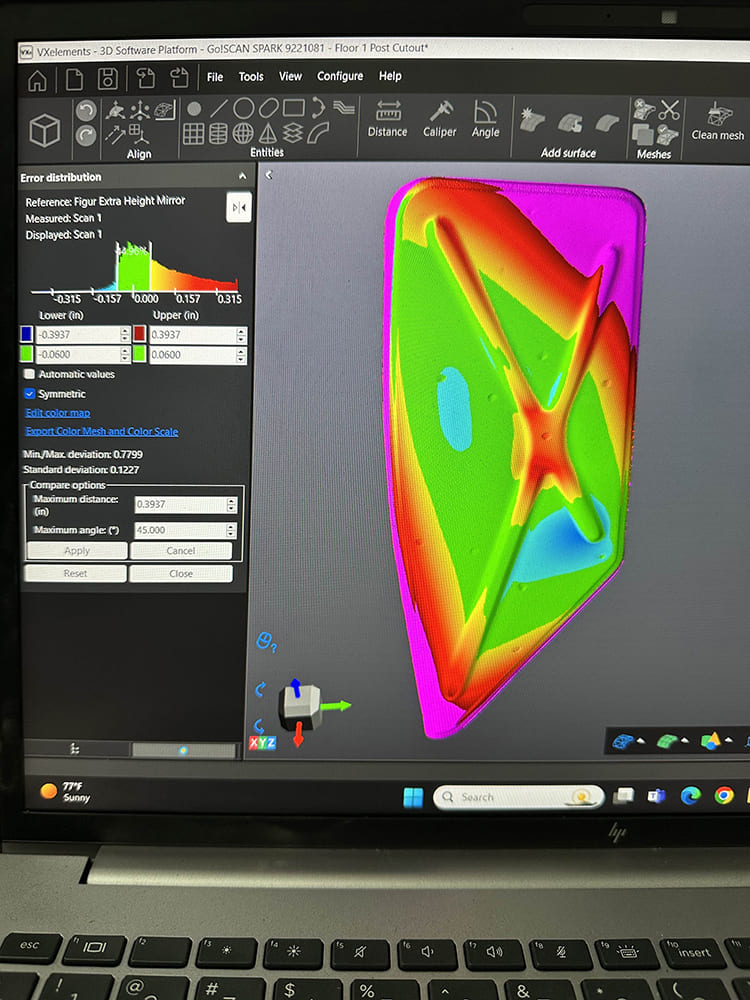Open the weather widget showing 77°F Sunny
The image size is (750, 1000).
65,792
